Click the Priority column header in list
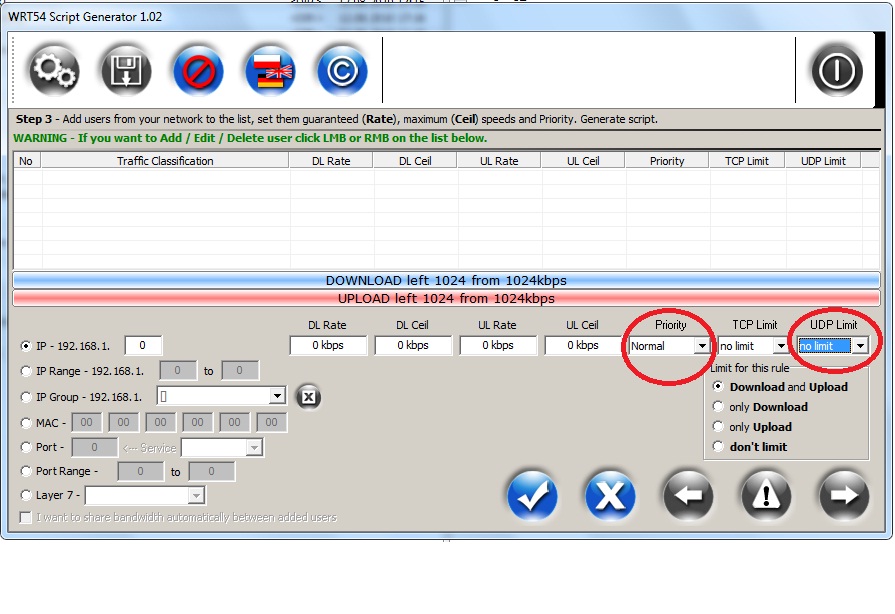Screen dimensions: 895x614 667,161
